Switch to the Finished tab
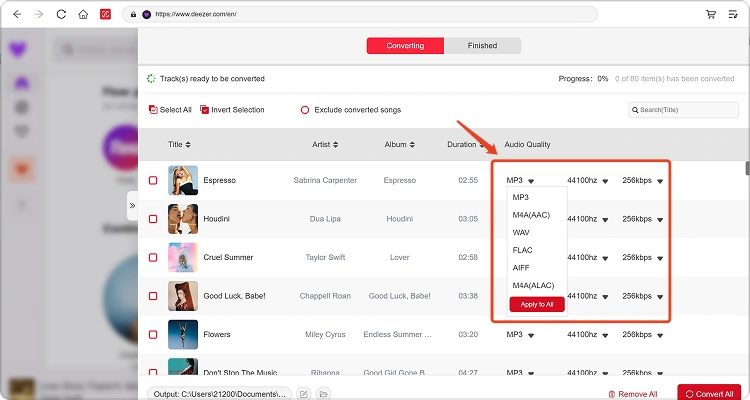Screen dimensions: 750x400 (482, 45)
